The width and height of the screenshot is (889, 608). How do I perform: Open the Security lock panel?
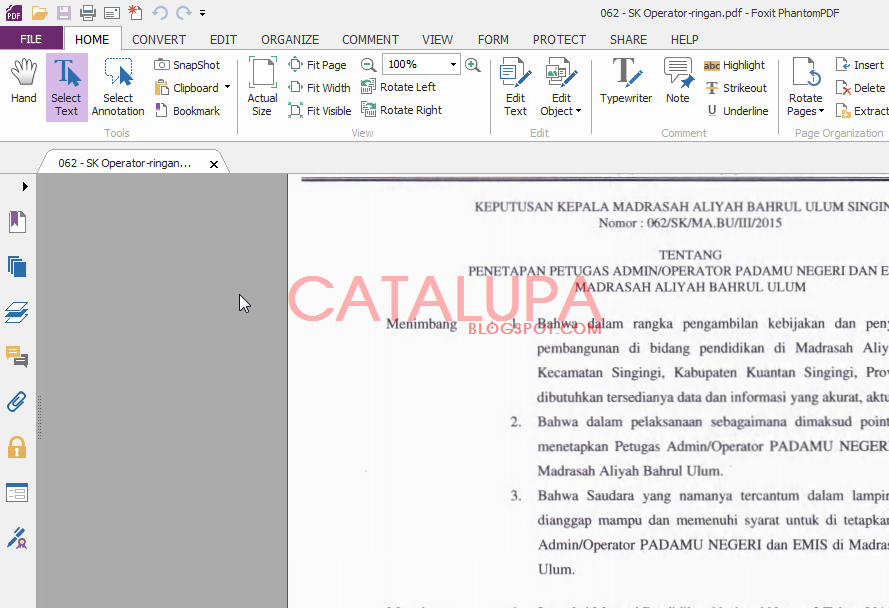tap(17, 447)
